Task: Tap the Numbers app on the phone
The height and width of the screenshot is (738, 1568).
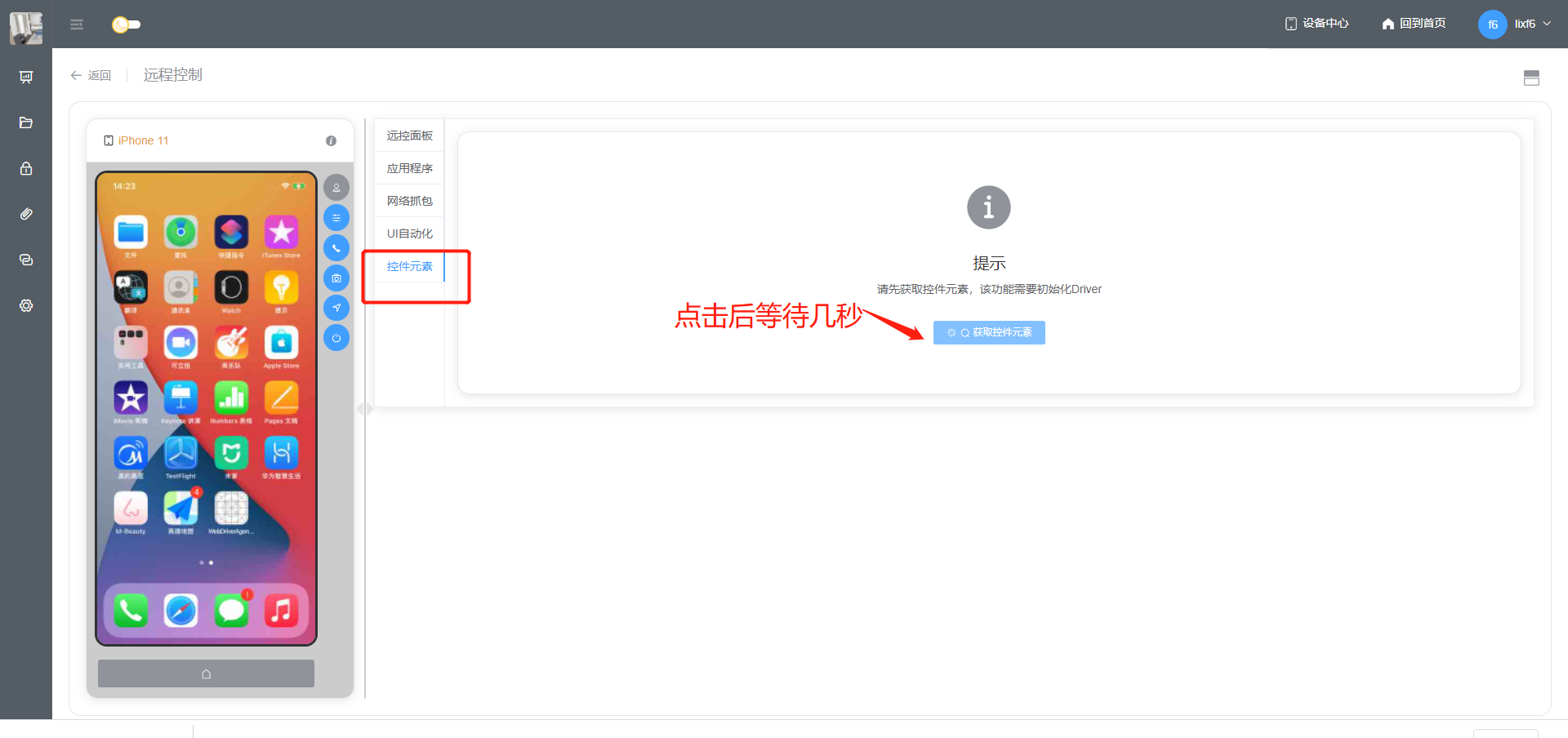Action: tap(231, 398)
